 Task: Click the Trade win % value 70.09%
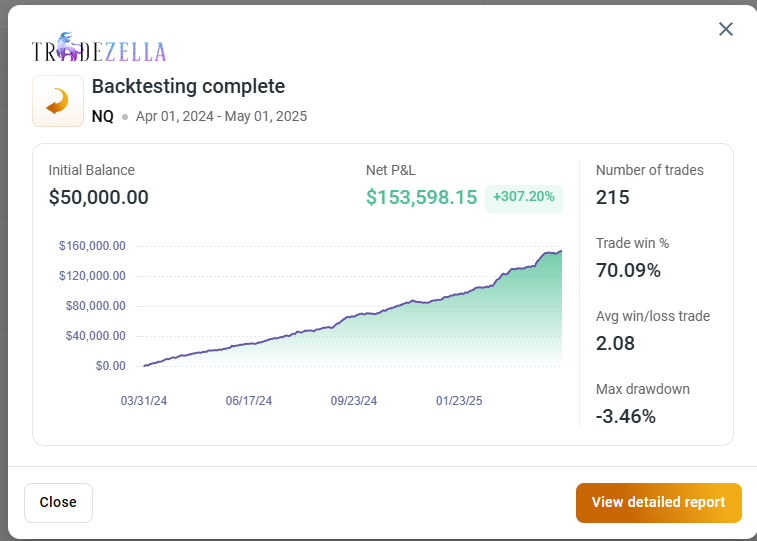pyautogui.click(x=628, y=270)
